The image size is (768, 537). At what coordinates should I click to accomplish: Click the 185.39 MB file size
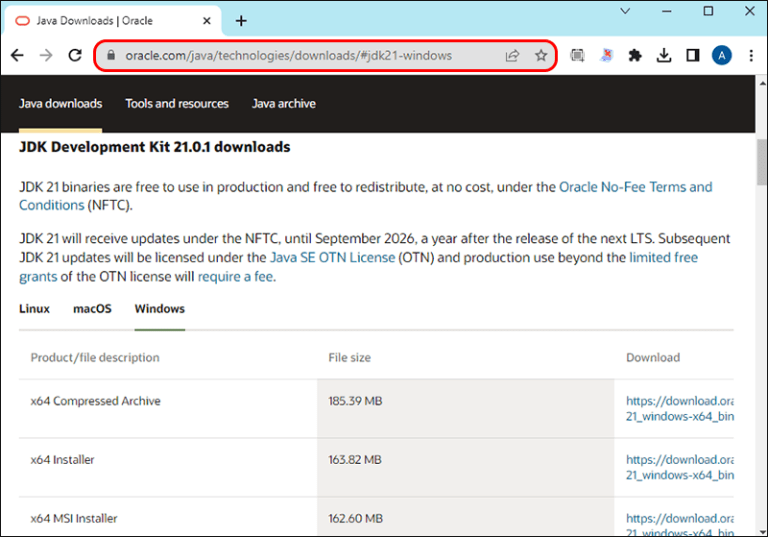tap(355, 401)
